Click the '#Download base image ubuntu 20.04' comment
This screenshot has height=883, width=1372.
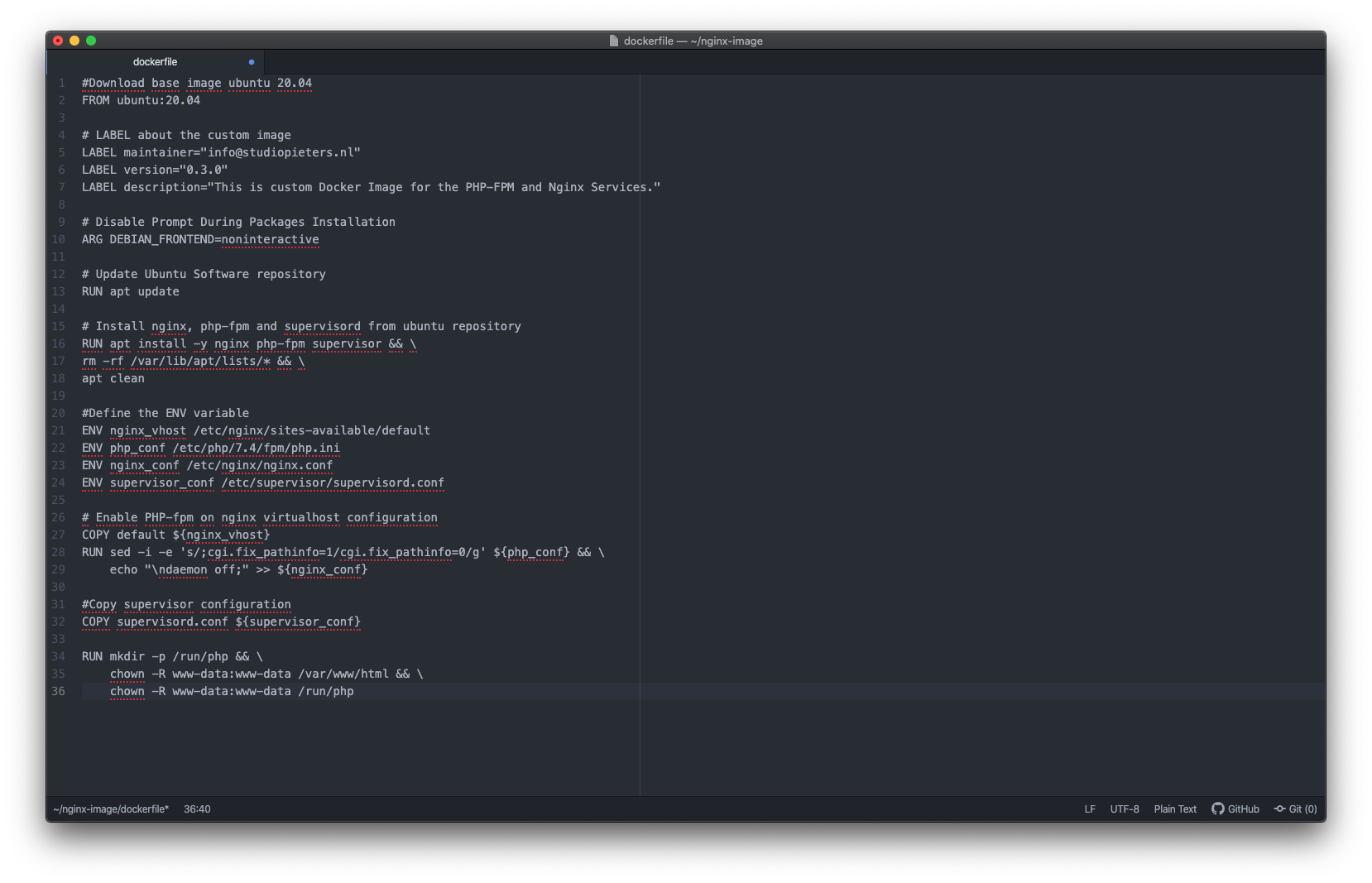pos(197,83)
